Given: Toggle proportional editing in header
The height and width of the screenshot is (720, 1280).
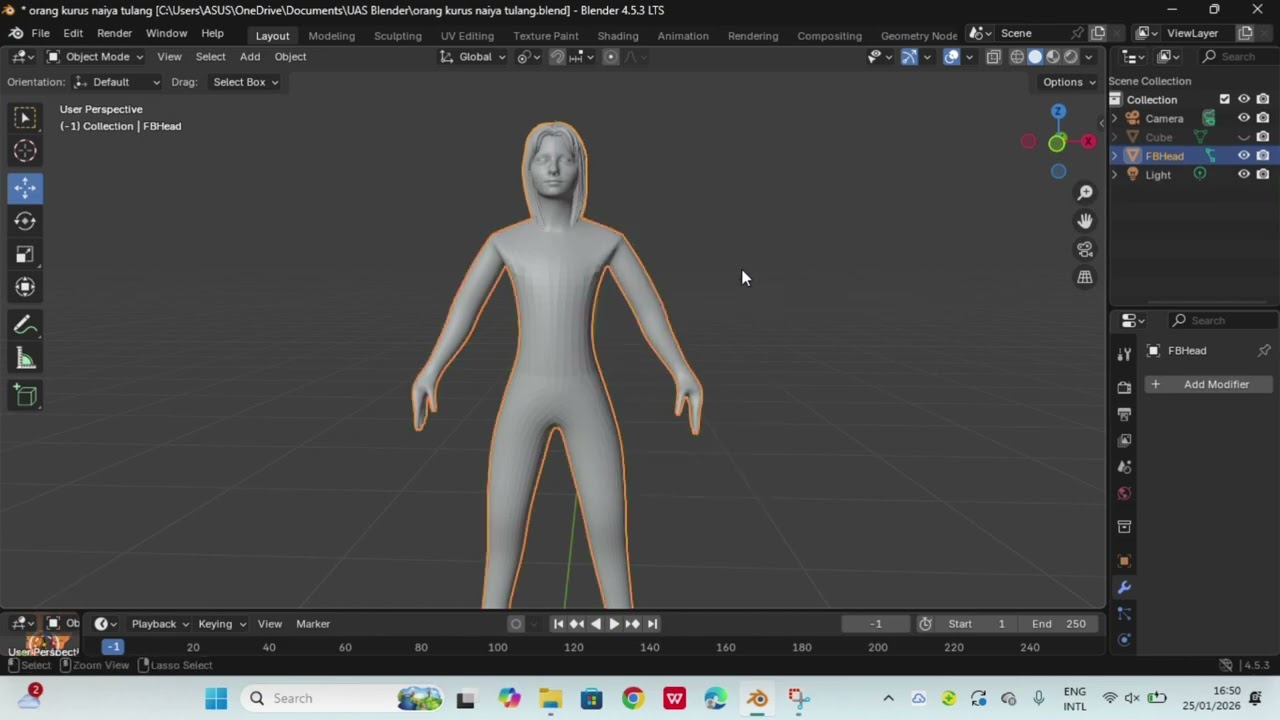Looking at the screenshot, I should click(610, 57).
